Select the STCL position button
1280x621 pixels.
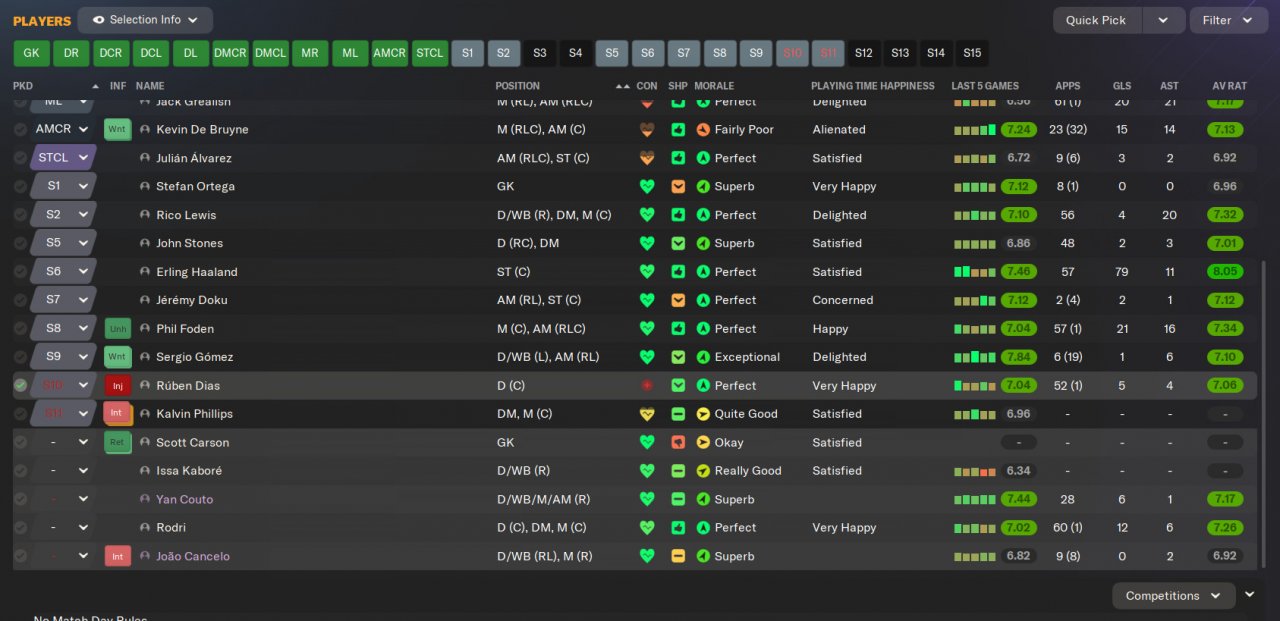coord(430,53)
